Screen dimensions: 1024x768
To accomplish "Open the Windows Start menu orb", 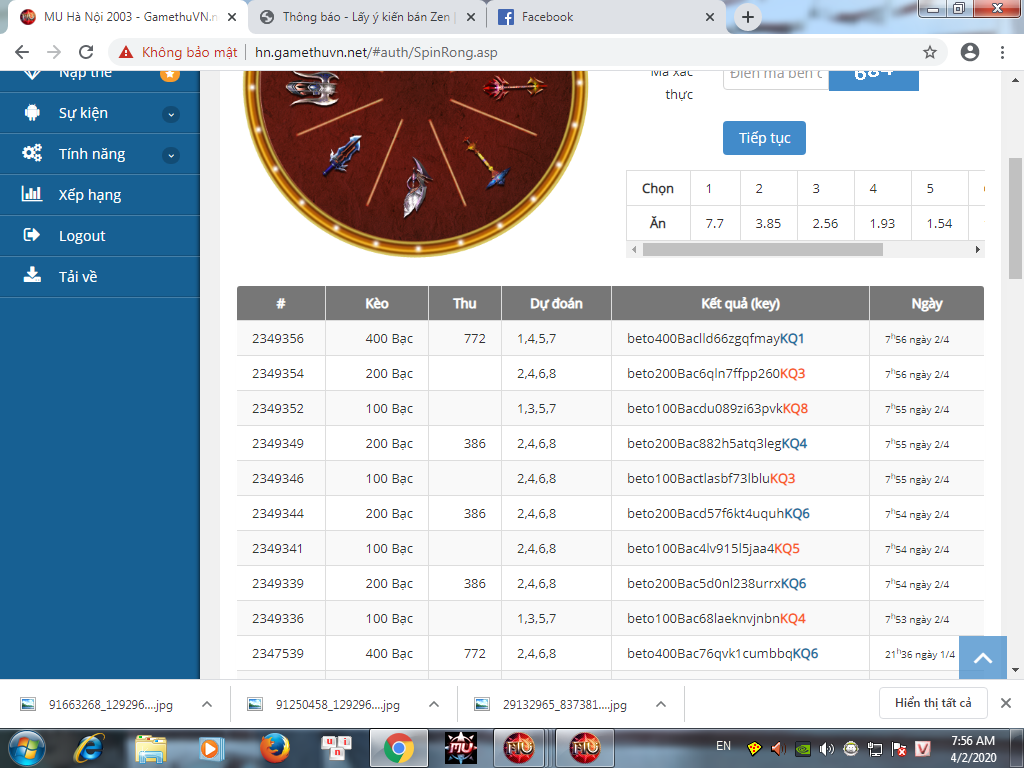I will (28, 747).
